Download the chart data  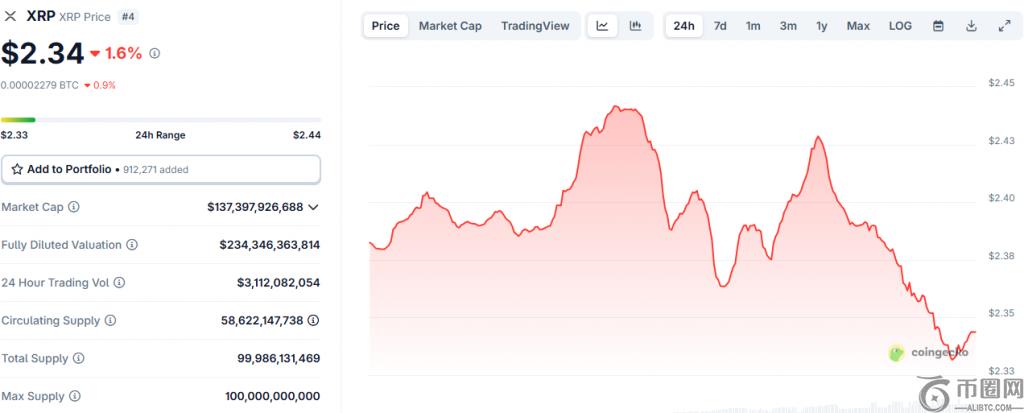[x=971, y=26]
